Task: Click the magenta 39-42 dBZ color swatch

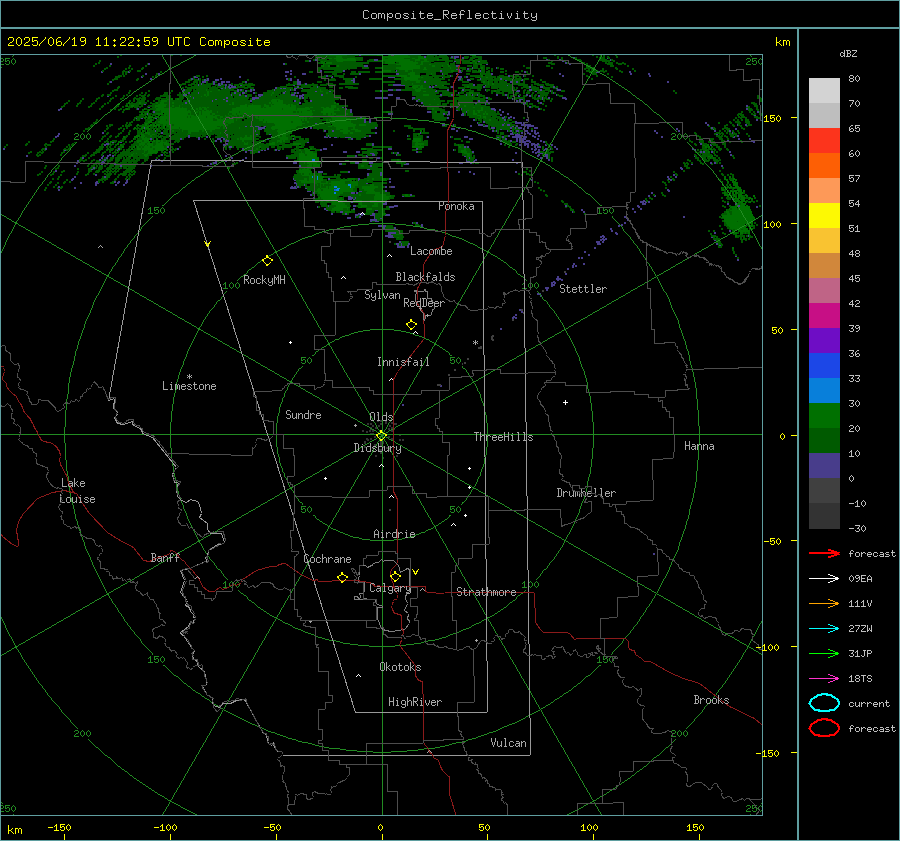Action: click(824, 315)
